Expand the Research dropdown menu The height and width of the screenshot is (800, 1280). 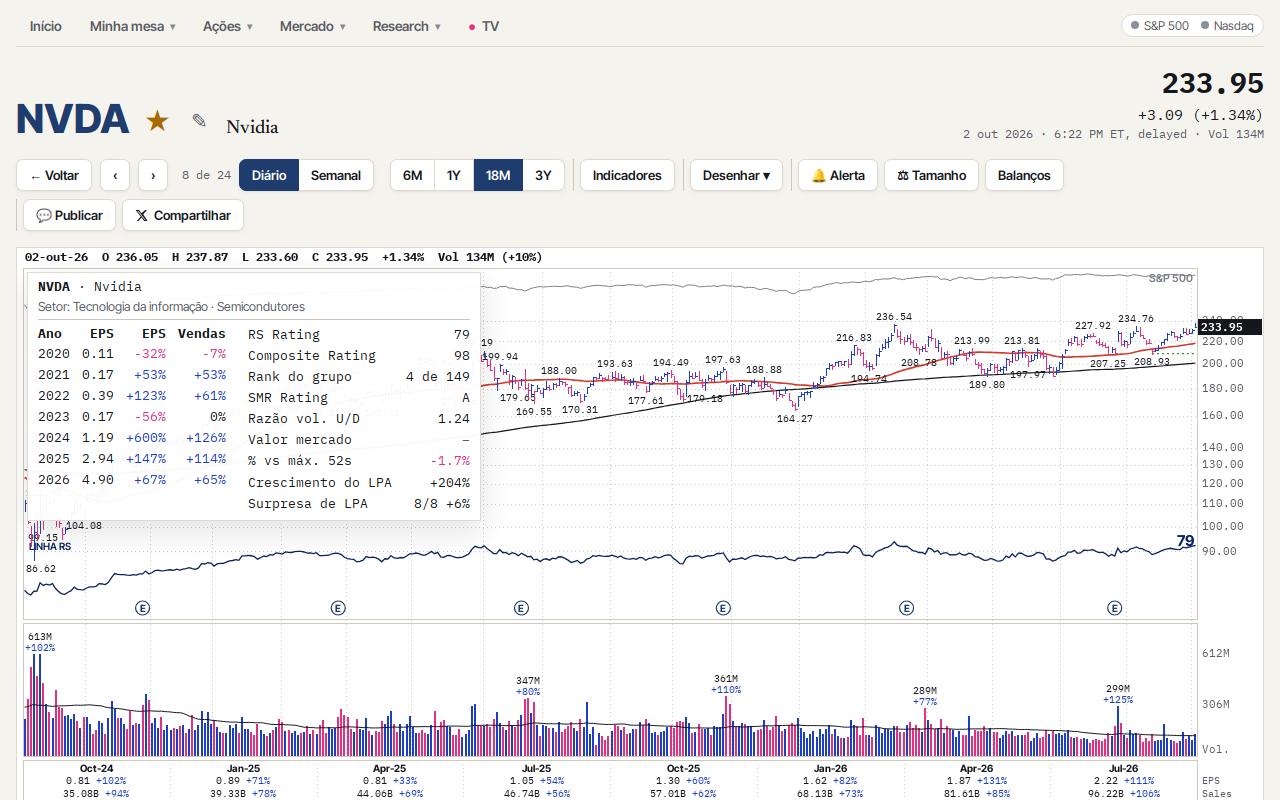pos(407,26)
